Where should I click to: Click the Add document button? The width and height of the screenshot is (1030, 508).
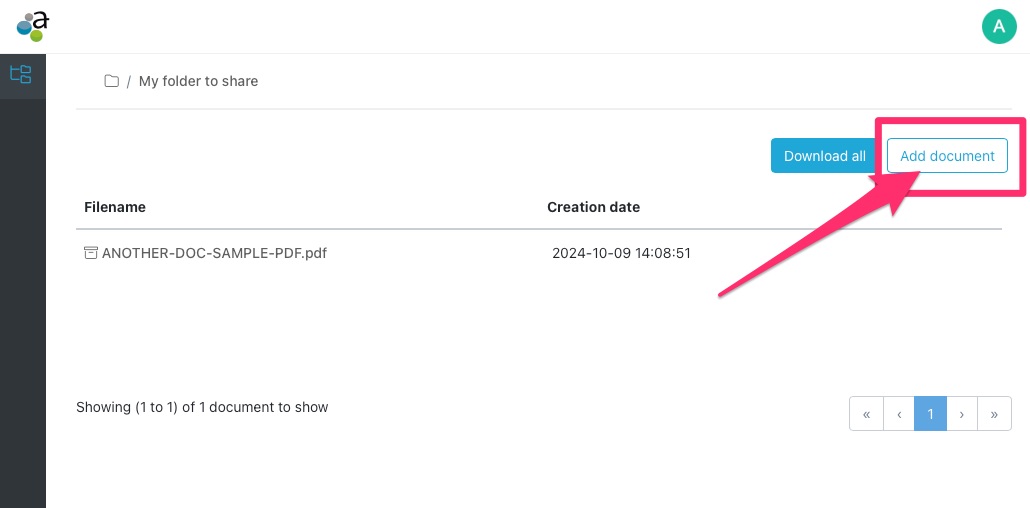tap(946, 156)
